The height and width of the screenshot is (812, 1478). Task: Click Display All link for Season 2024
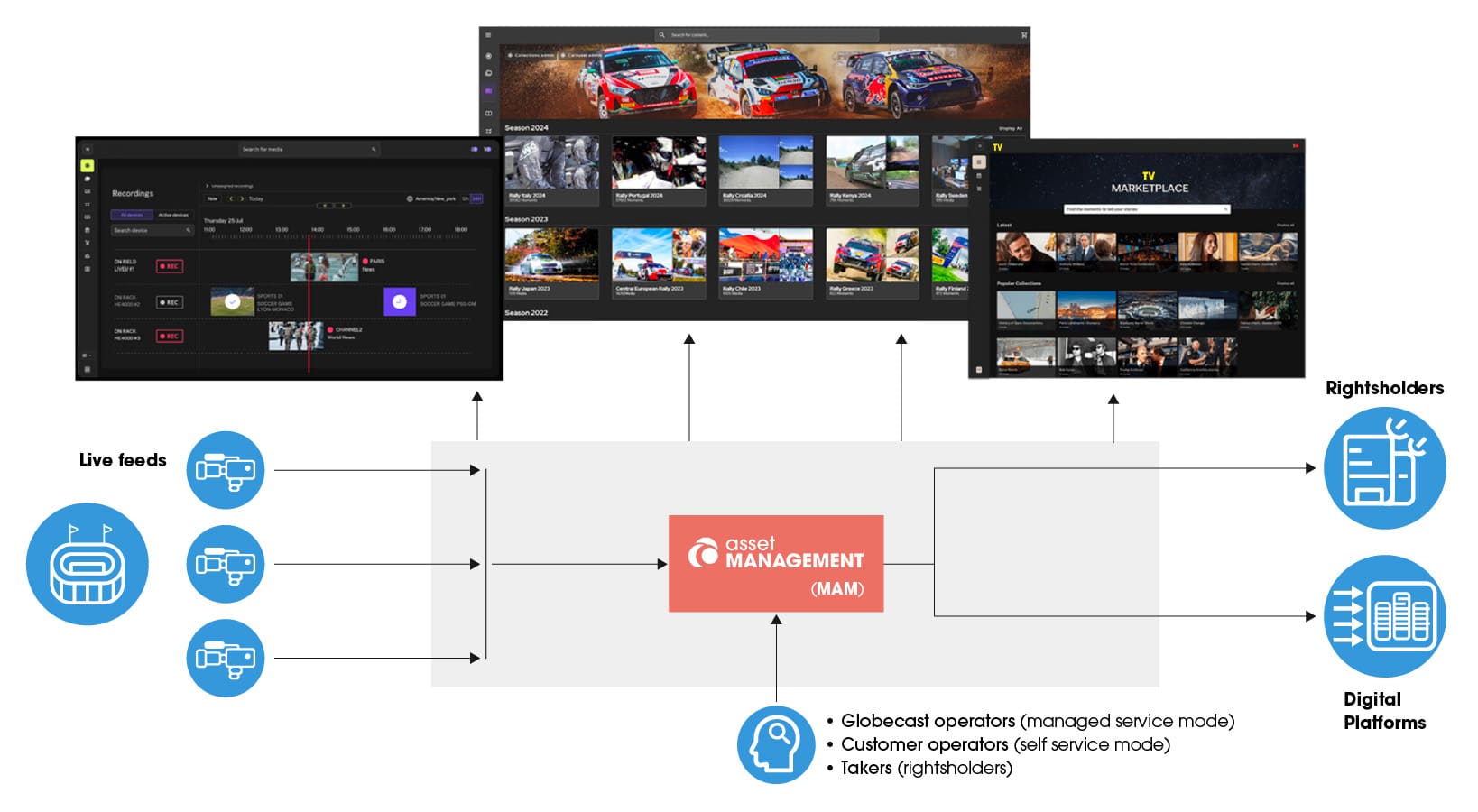[1011, 128]
